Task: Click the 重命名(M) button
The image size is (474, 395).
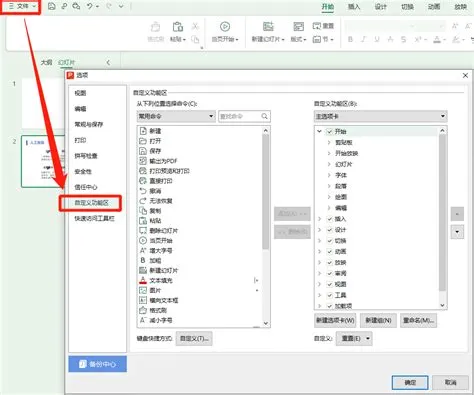Action: [x=418, y=320]
